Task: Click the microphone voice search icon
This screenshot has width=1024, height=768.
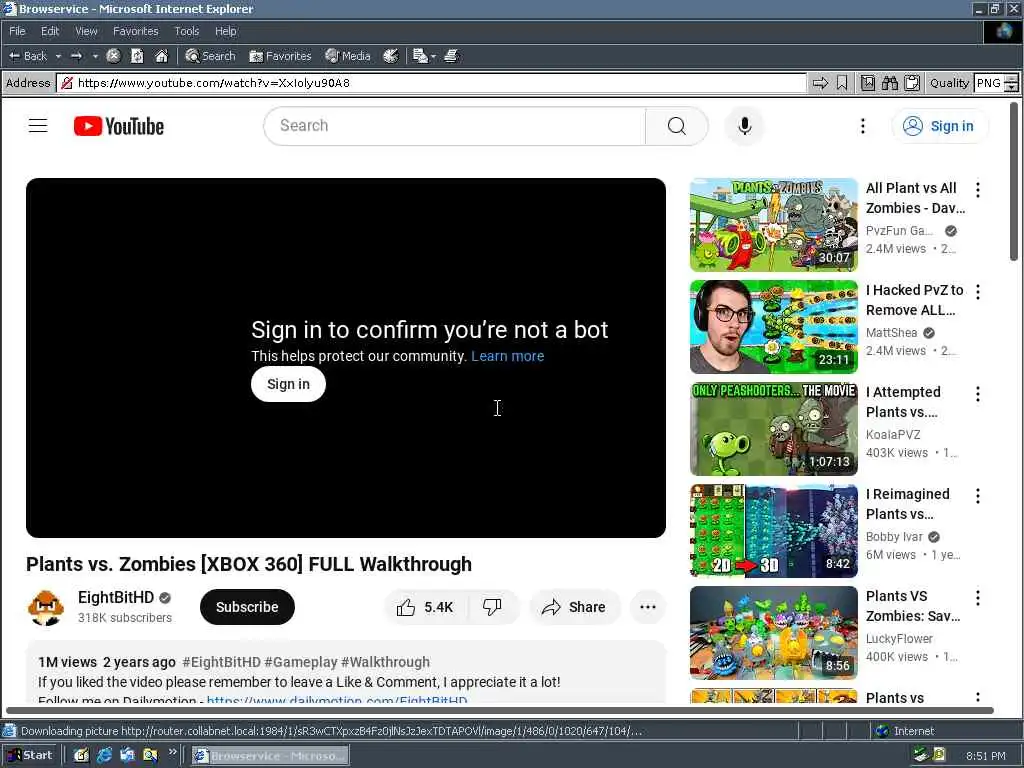Action: click(744, 125)
